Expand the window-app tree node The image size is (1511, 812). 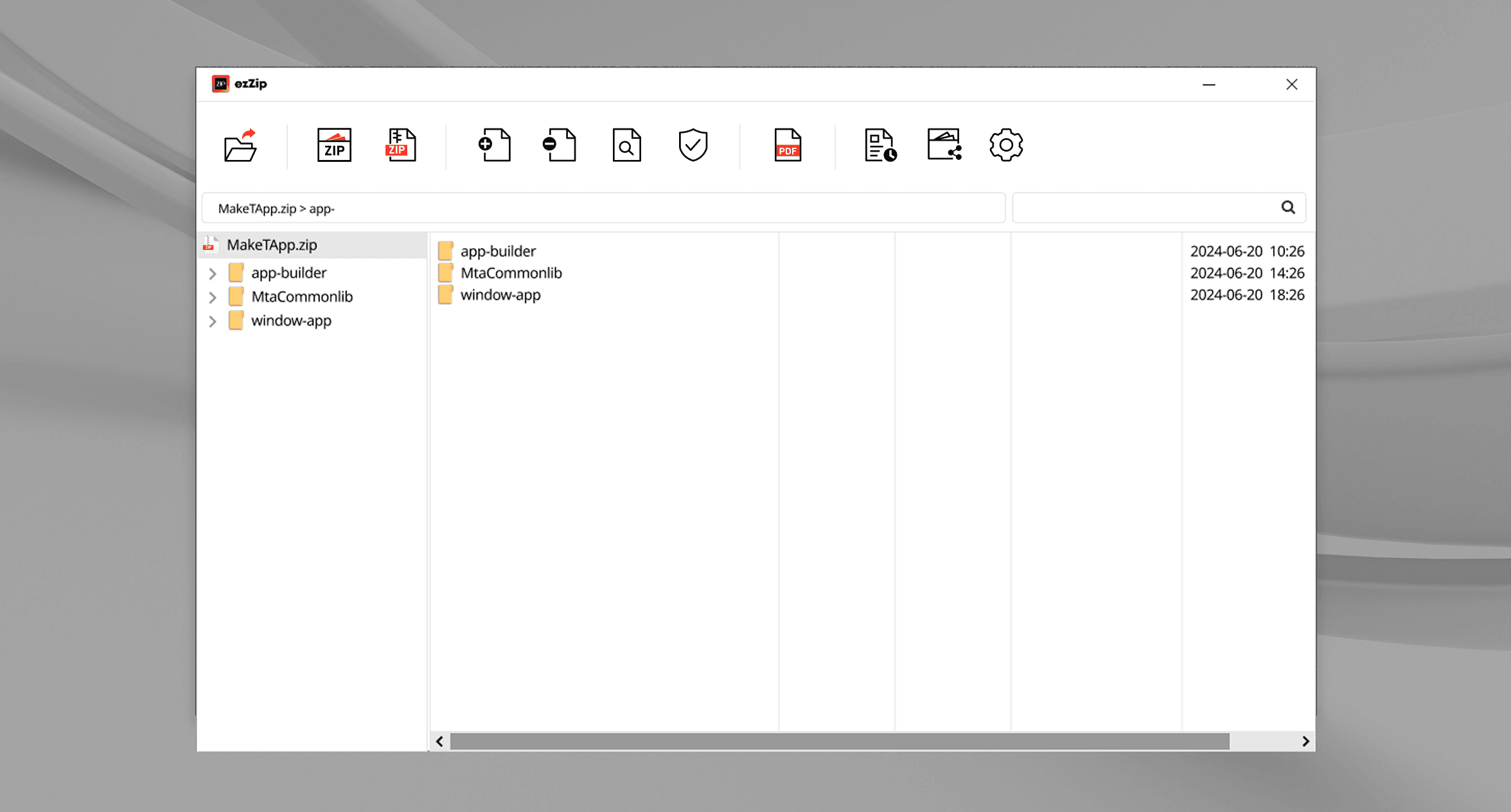pyautogui.click(x=213, y=321)
